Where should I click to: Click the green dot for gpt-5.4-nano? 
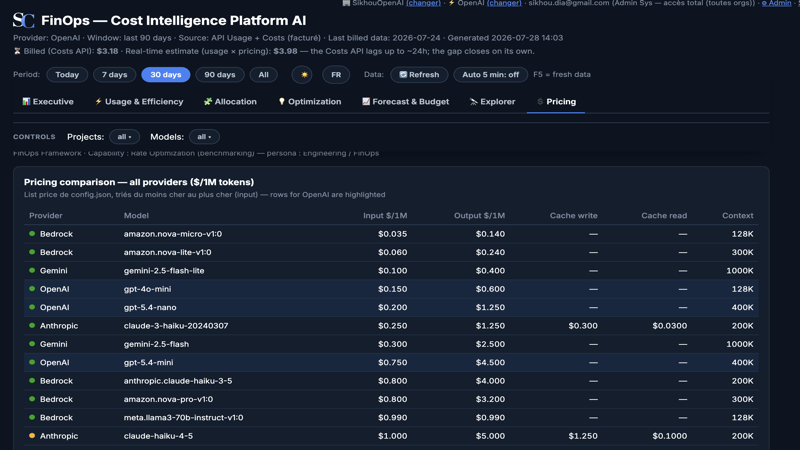(x=32, y=307)
